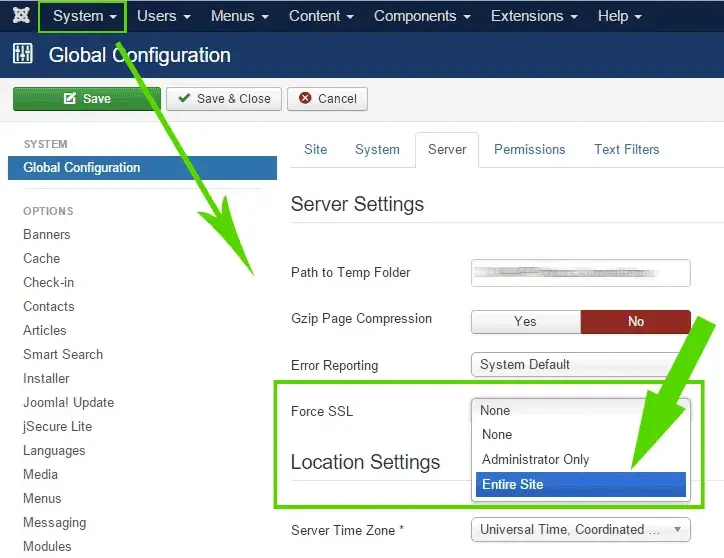Open the Server Time Zone dropdown
Screen dimensions: 724x558
[581, 530]
